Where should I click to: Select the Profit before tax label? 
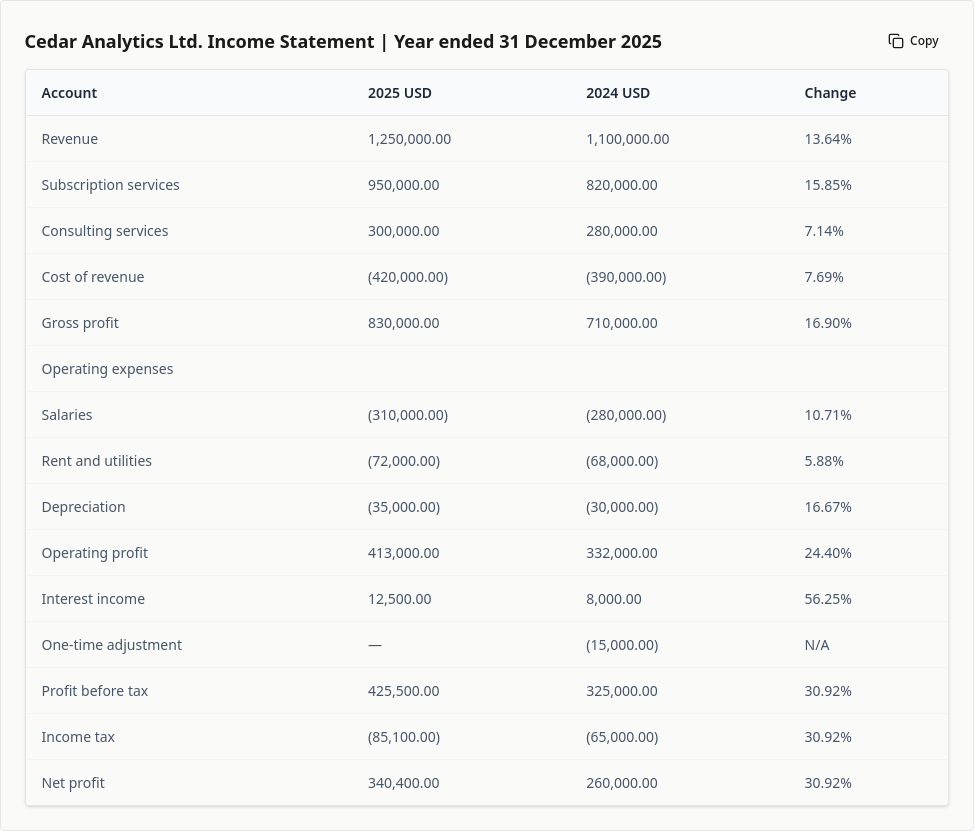pyautogui.click(x=94, y=691)
